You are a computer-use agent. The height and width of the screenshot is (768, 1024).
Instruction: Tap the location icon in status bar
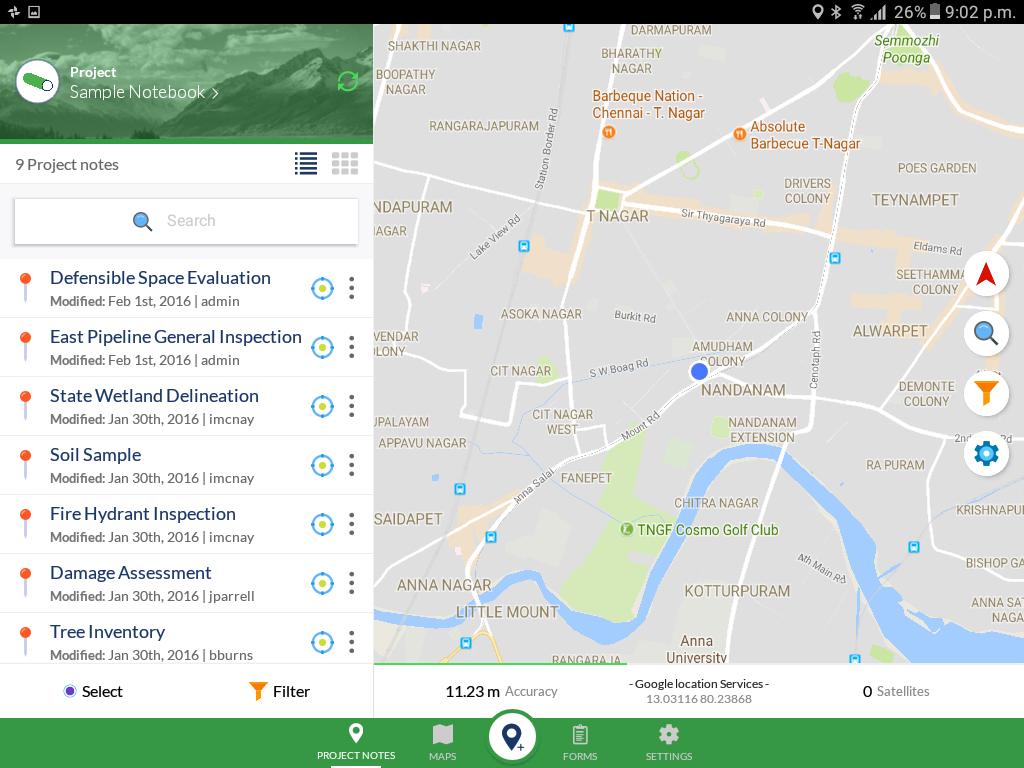tap(817, 12)
